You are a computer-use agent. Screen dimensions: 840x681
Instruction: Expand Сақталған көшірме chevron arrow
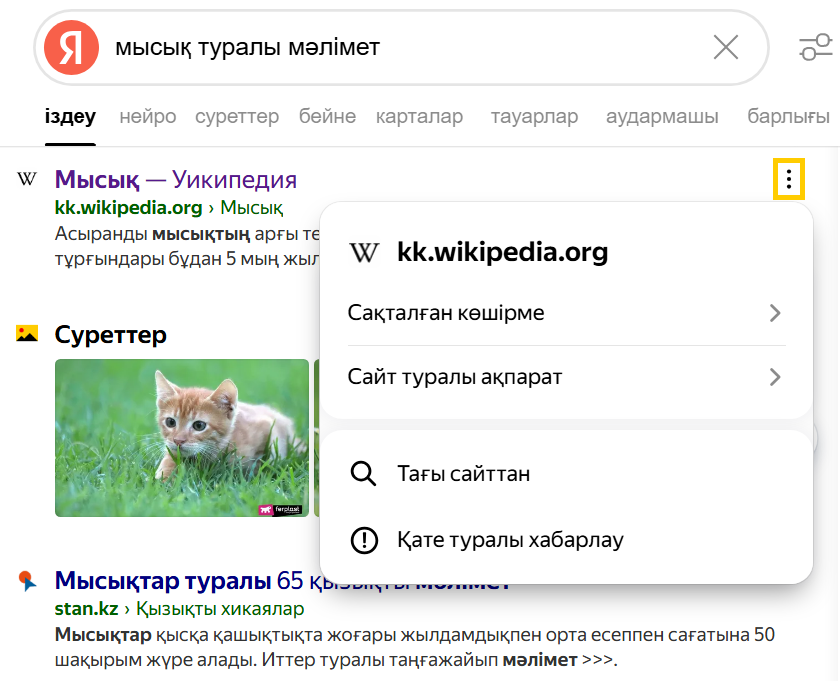click(x=774, y=313)
